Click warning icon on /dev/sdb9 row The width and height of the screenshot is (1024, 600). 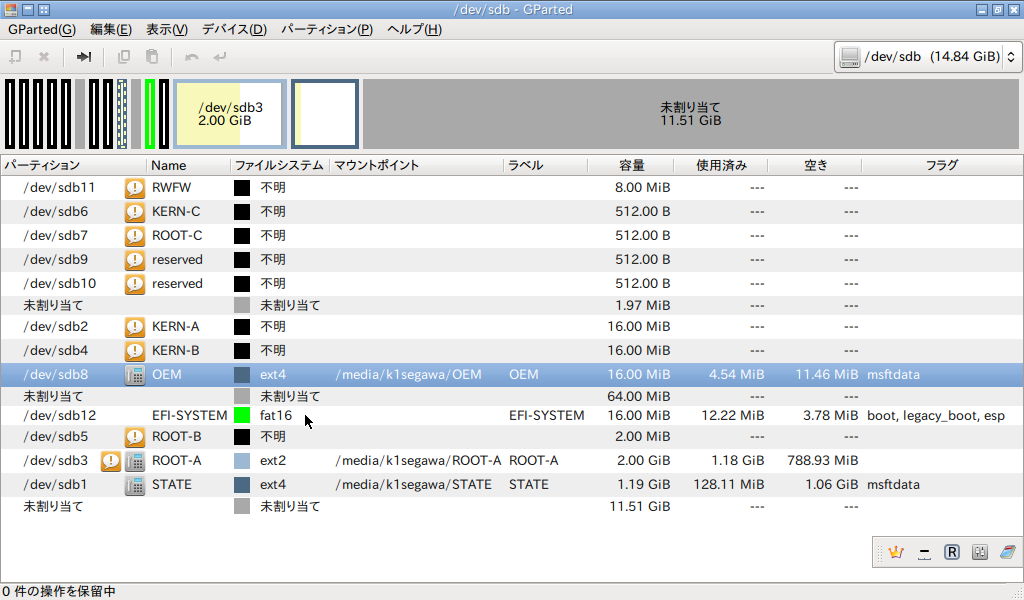click(x=135, y=260)
